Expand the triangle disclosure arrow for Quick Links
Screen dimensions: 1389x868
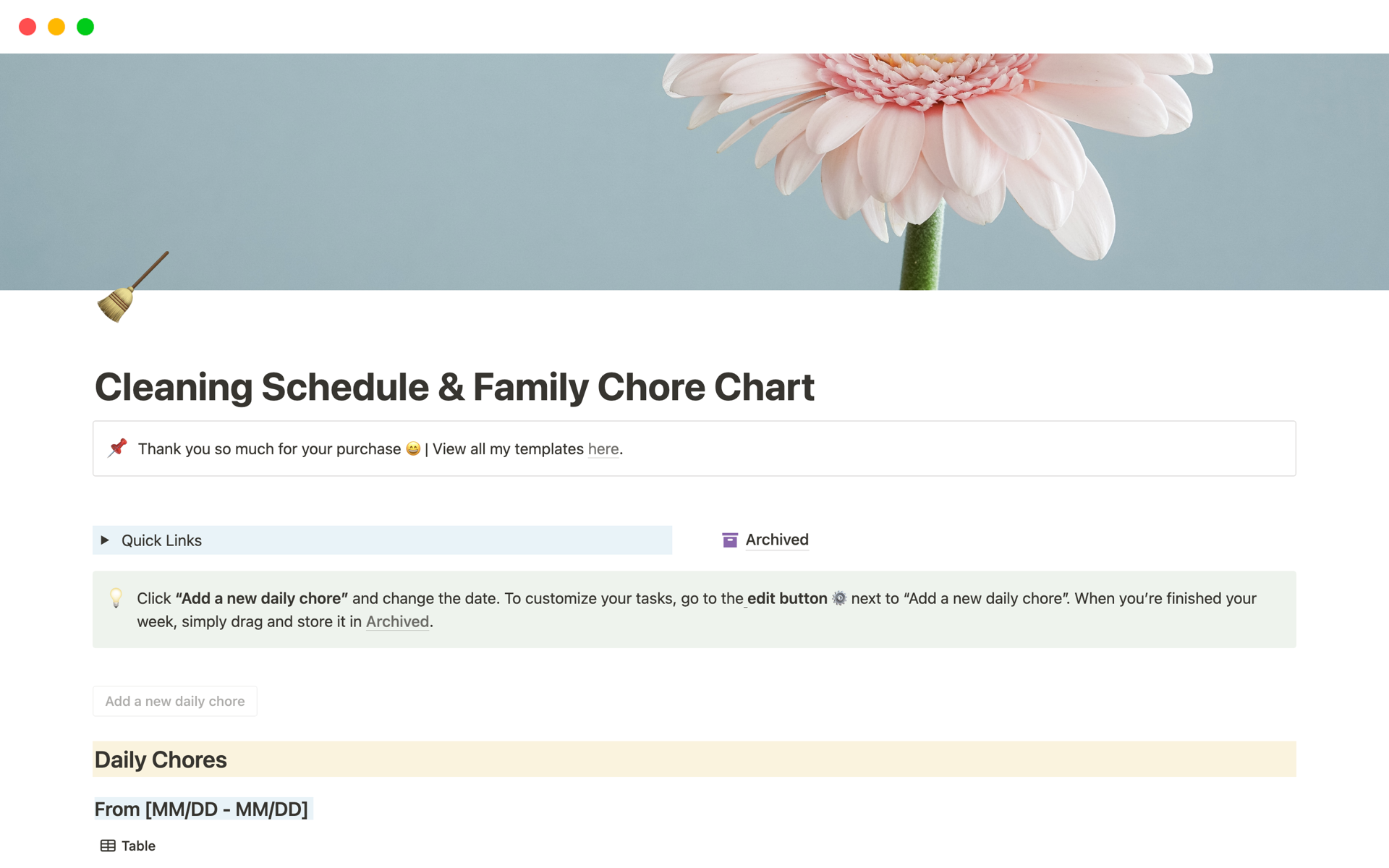(107, 539)
